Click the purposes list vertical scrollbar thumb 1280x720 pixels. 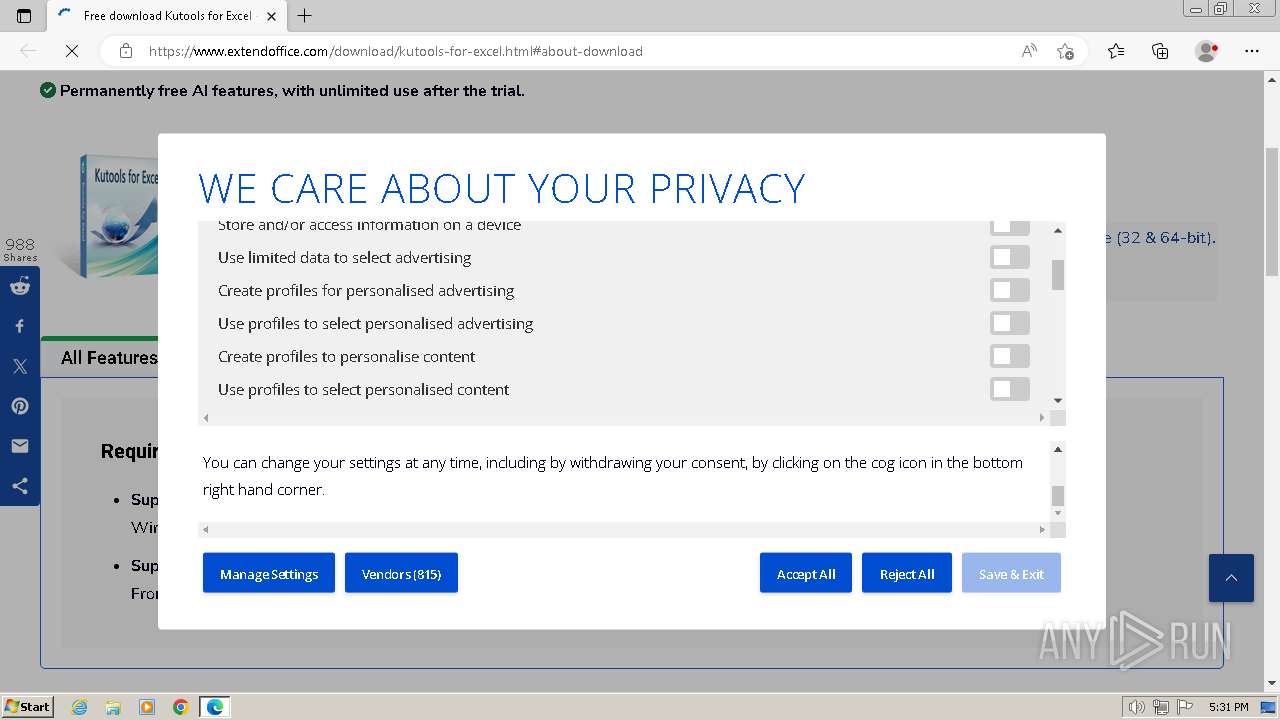pos(1058,275)
